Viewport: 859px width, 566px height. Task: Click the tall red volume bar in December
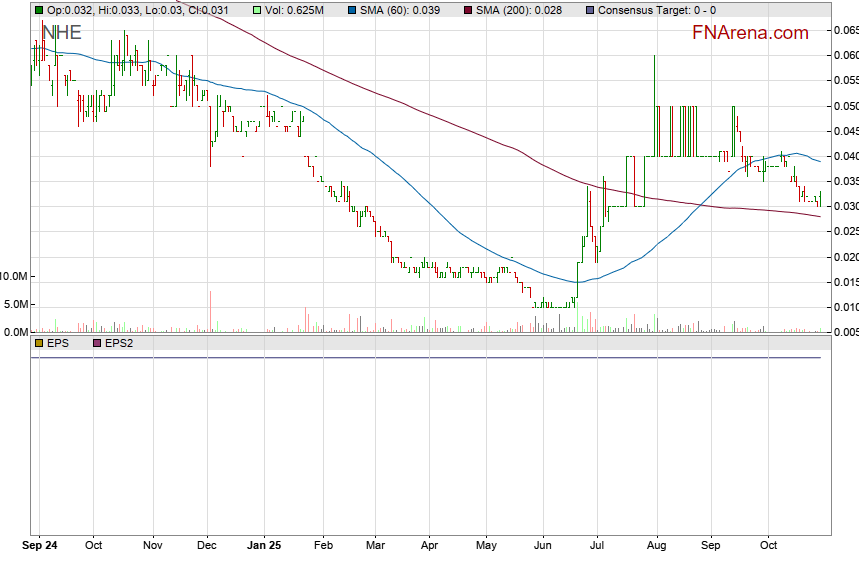(x=211, y=311)
